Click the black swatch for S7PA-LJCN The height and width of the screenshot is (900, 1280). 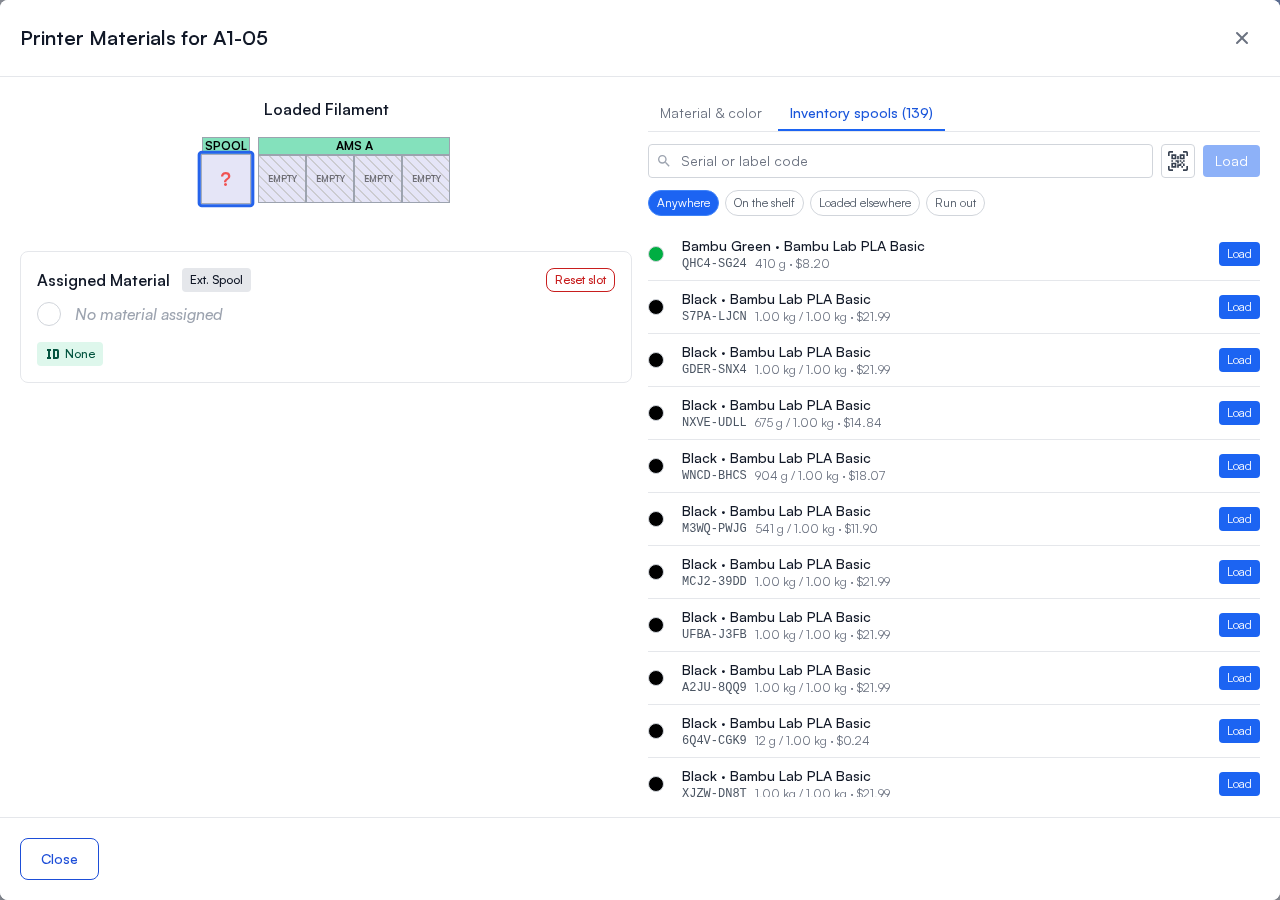656,307
